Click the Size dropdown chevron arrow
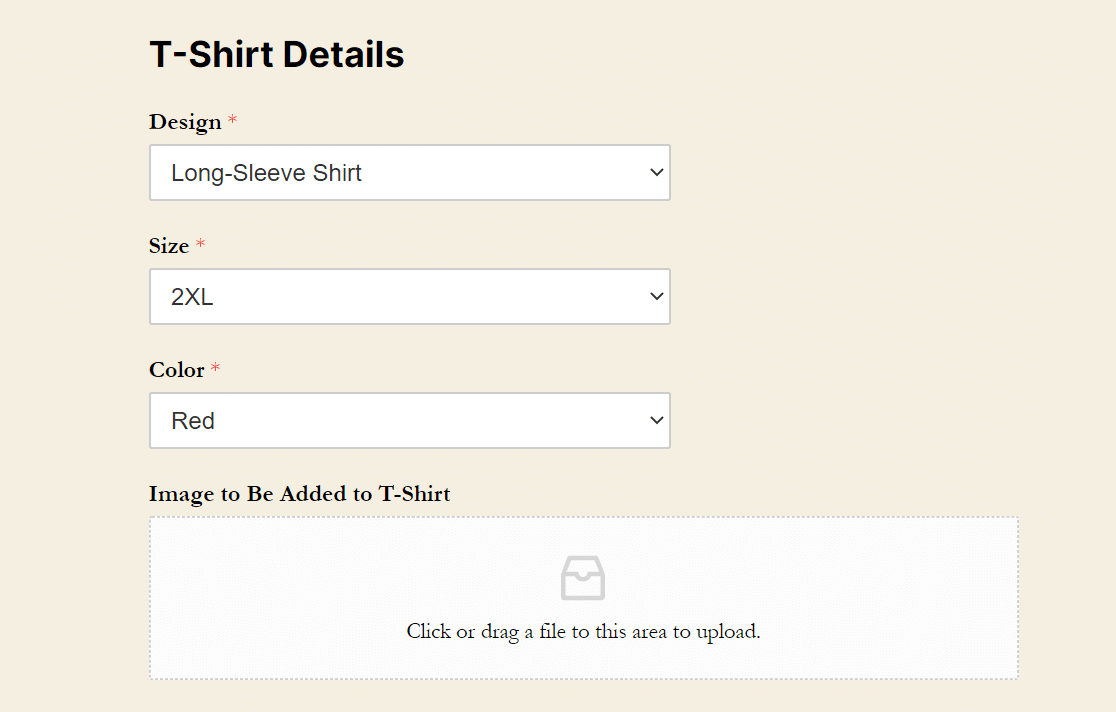Image resolution: width=1116 pixels, height=712 pixels. [x=656, y=296]
